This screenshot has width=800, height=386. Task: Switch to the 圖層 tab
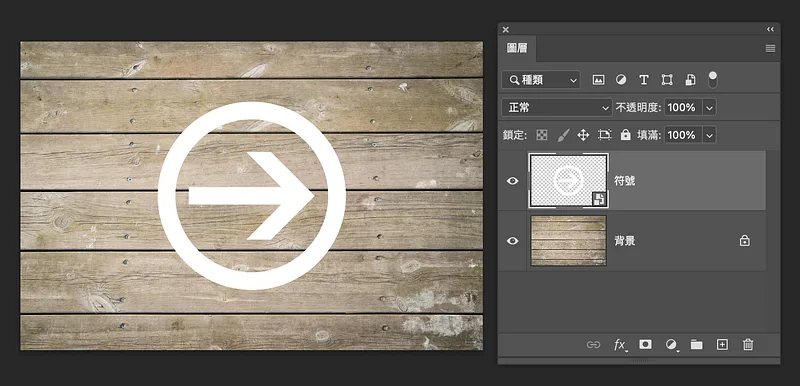pyautogui.click(x=517, y=48)
